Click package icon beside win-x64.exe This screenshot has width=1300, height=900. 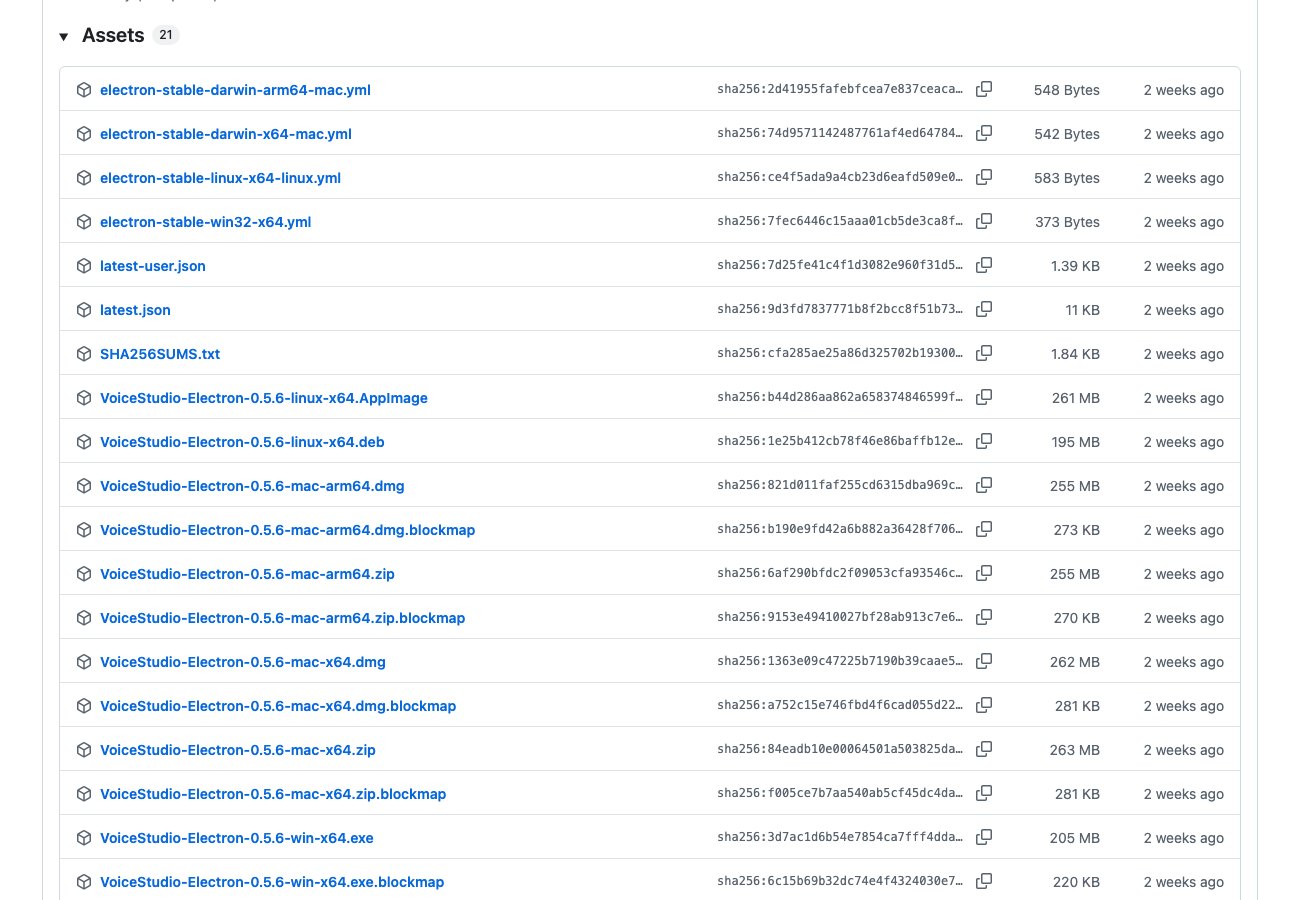coord(84,838)
